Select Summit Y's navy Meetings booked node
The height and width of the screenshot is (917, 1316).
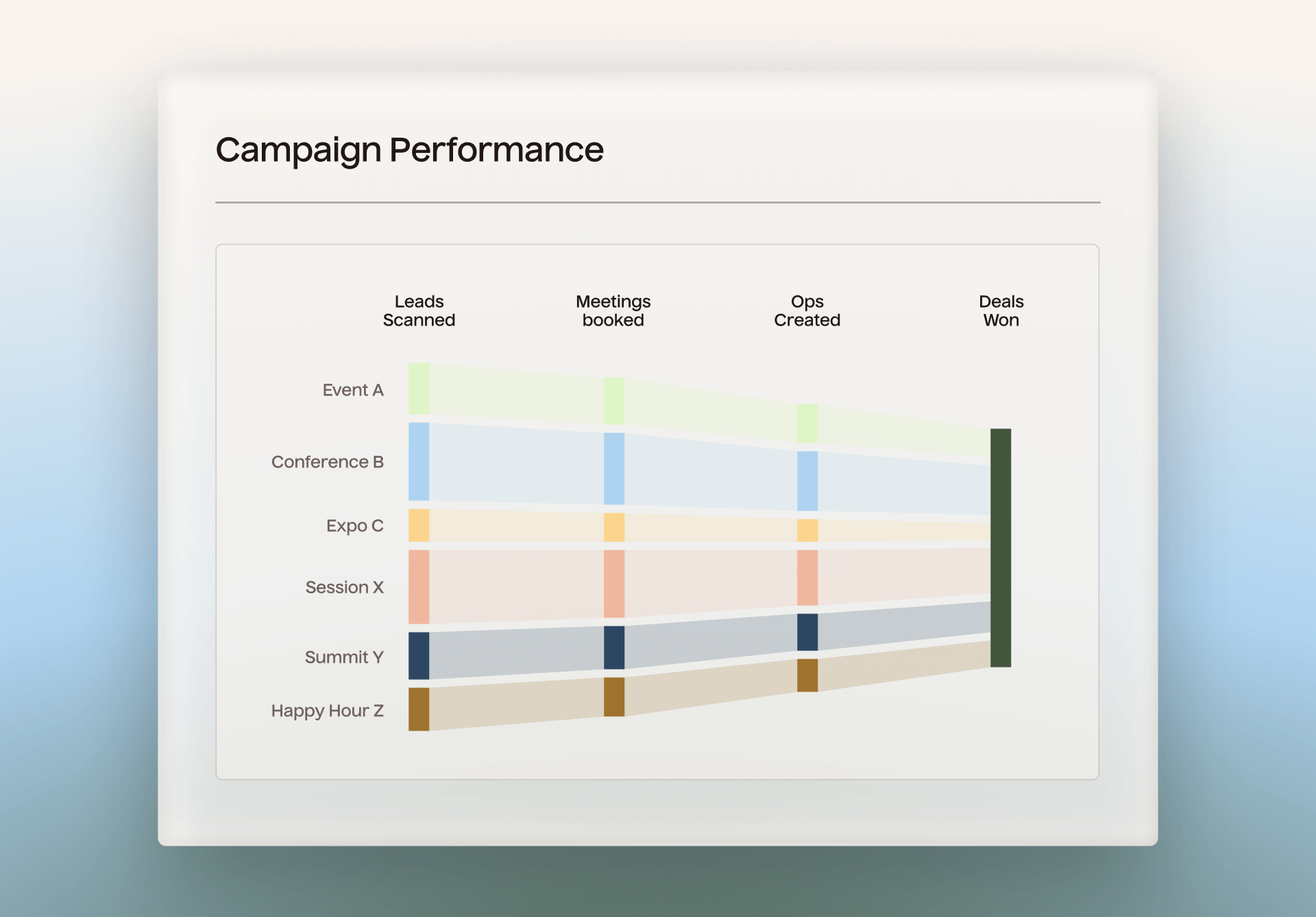pyautogui.click(x=614, y=647)
